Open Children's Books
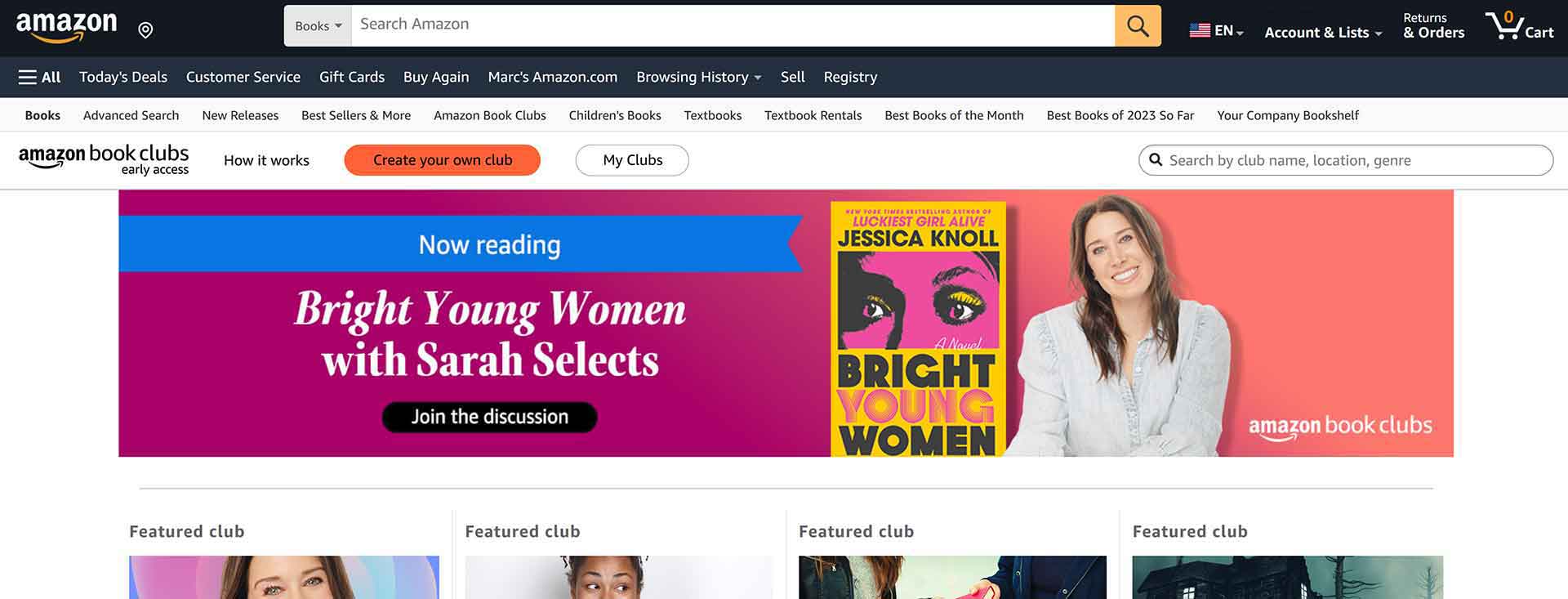Viewport: 1568px width, 599px height. click(x=615, y=115)
